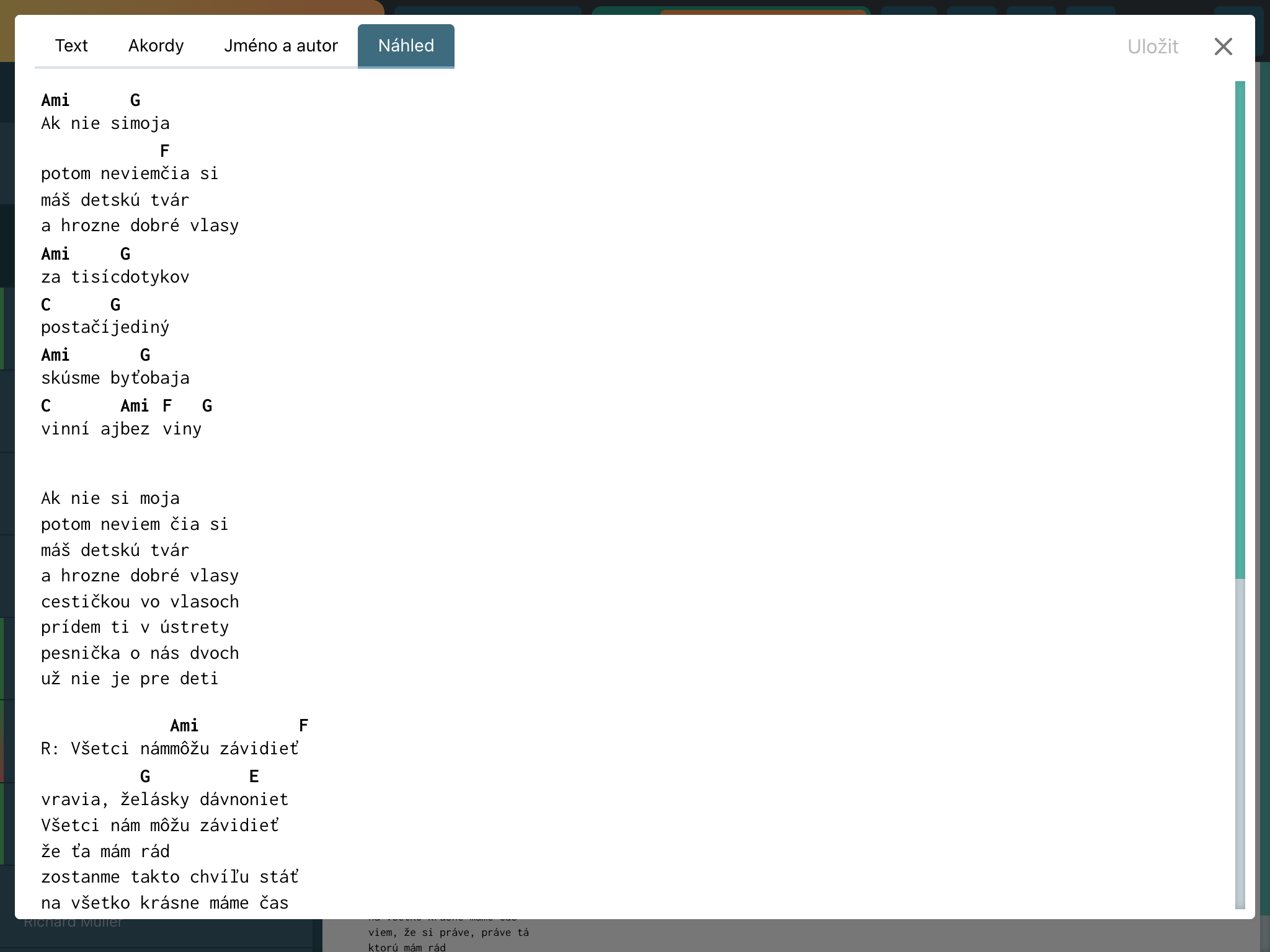
Task: Click the lyric "pesnička o nás dvoch"
Action: [x=140, y=653]
